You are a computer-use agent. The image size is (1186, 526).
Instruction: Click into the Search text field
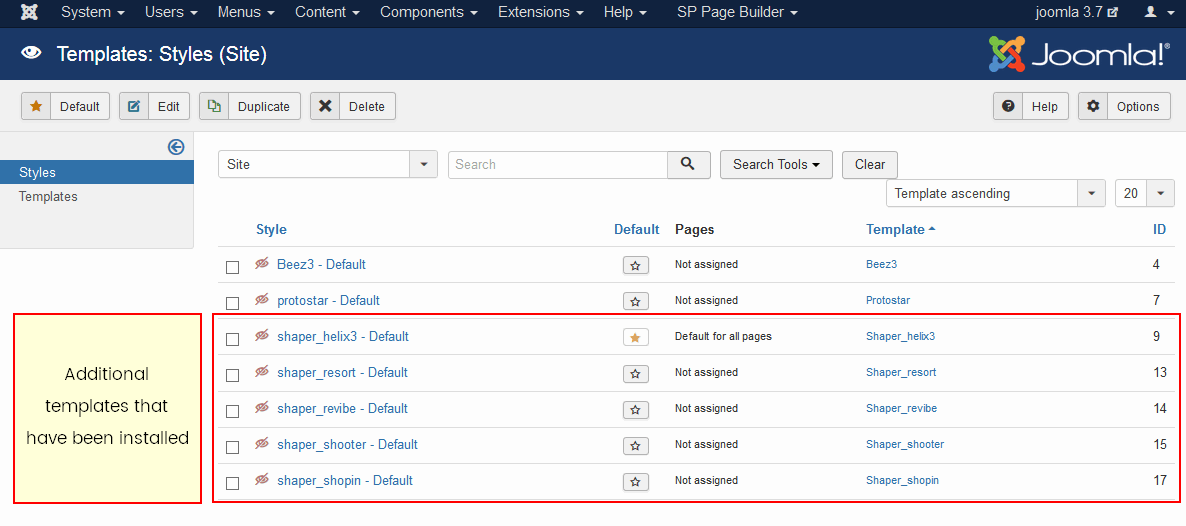click(x=557, y=164)
